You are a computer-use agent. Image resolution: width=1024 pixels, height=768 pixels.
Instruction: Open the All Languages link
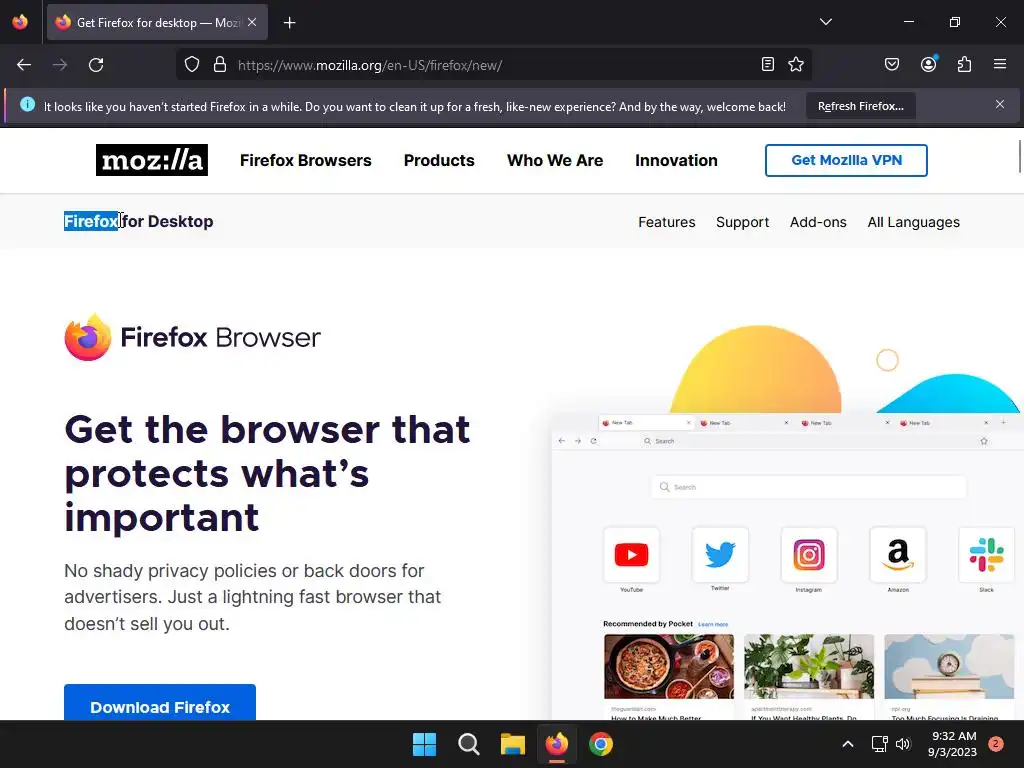(914, 222)
